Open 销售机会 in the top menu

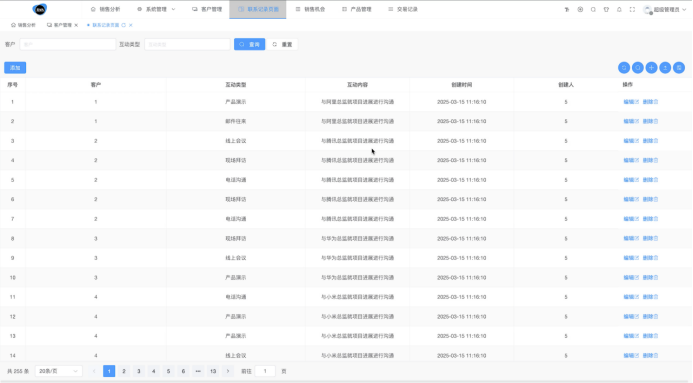(310, 9)
